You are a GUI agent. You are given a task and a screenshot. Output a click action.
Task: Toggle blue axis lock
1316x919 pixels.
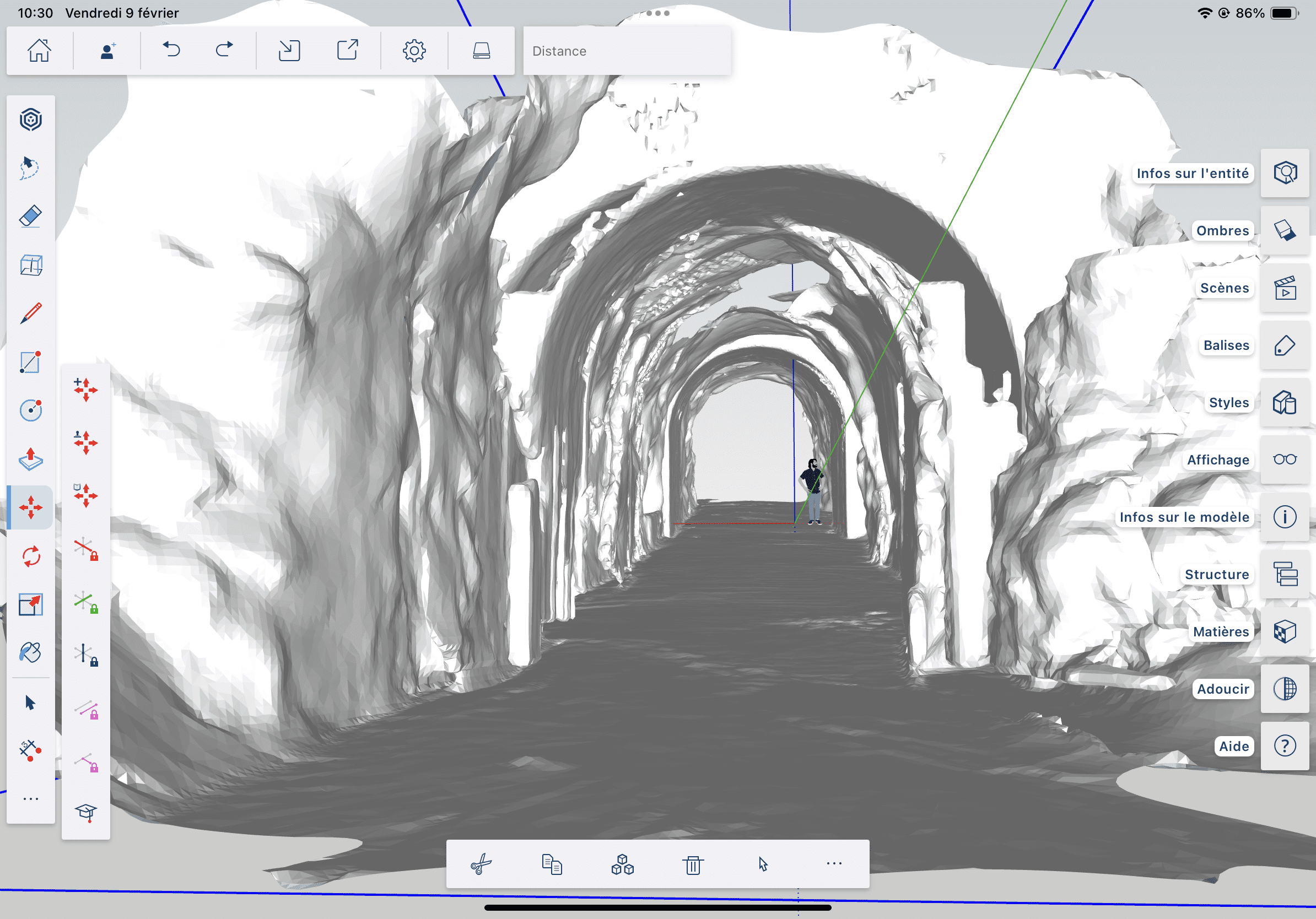85,655
